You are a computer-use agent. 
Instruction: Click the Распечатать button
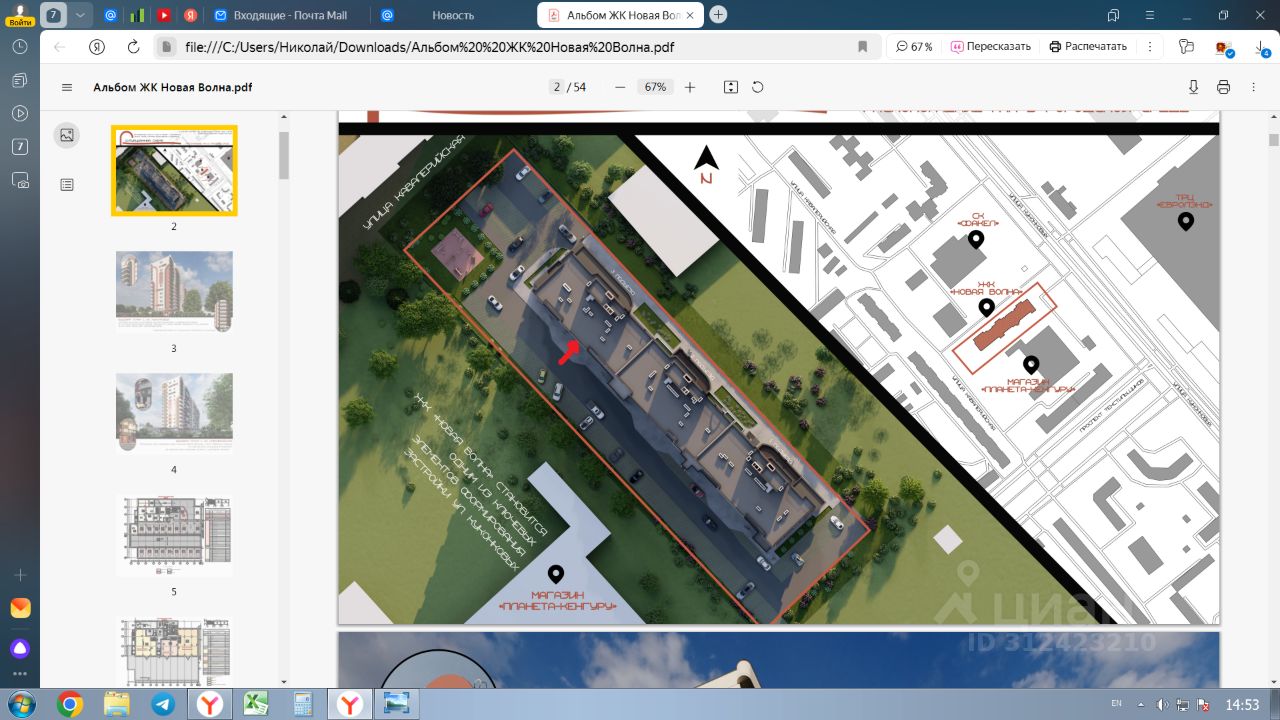tap(1088, 47)
